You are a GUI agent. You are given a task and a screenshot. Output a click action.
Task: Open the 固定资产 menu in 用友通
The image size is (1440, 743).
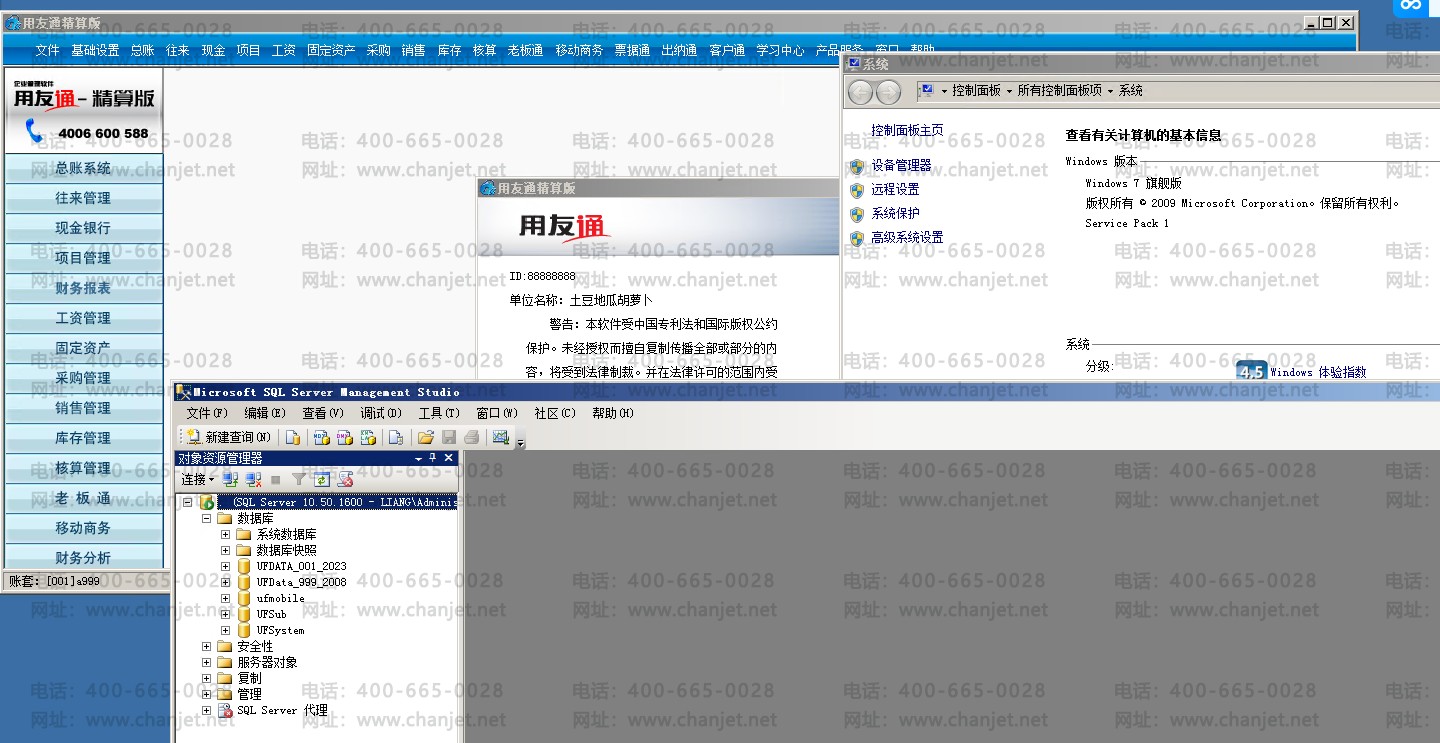click(x=331, y=50)
